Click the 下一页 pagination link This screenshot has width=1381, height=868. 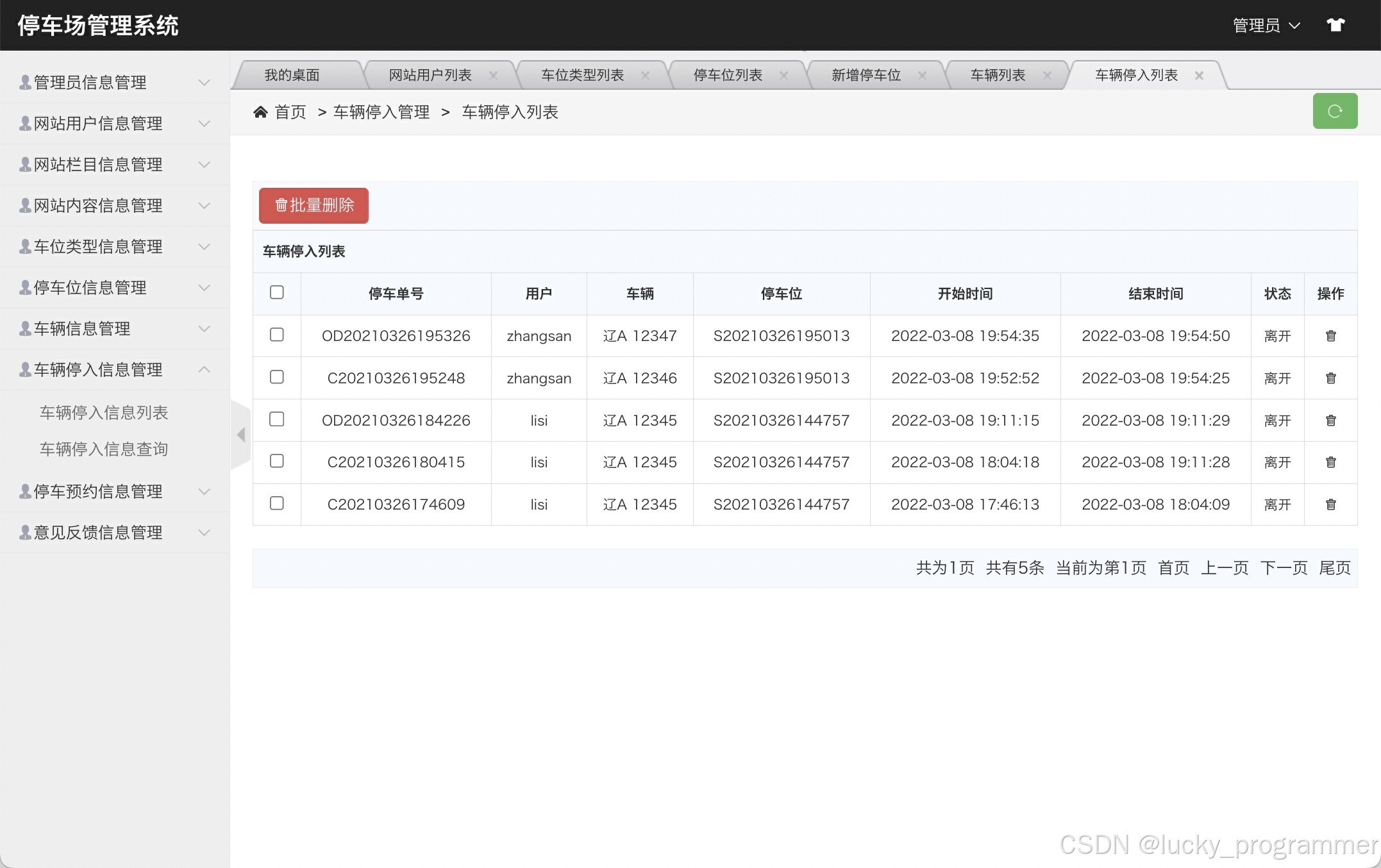click(x=1284, y=568)
